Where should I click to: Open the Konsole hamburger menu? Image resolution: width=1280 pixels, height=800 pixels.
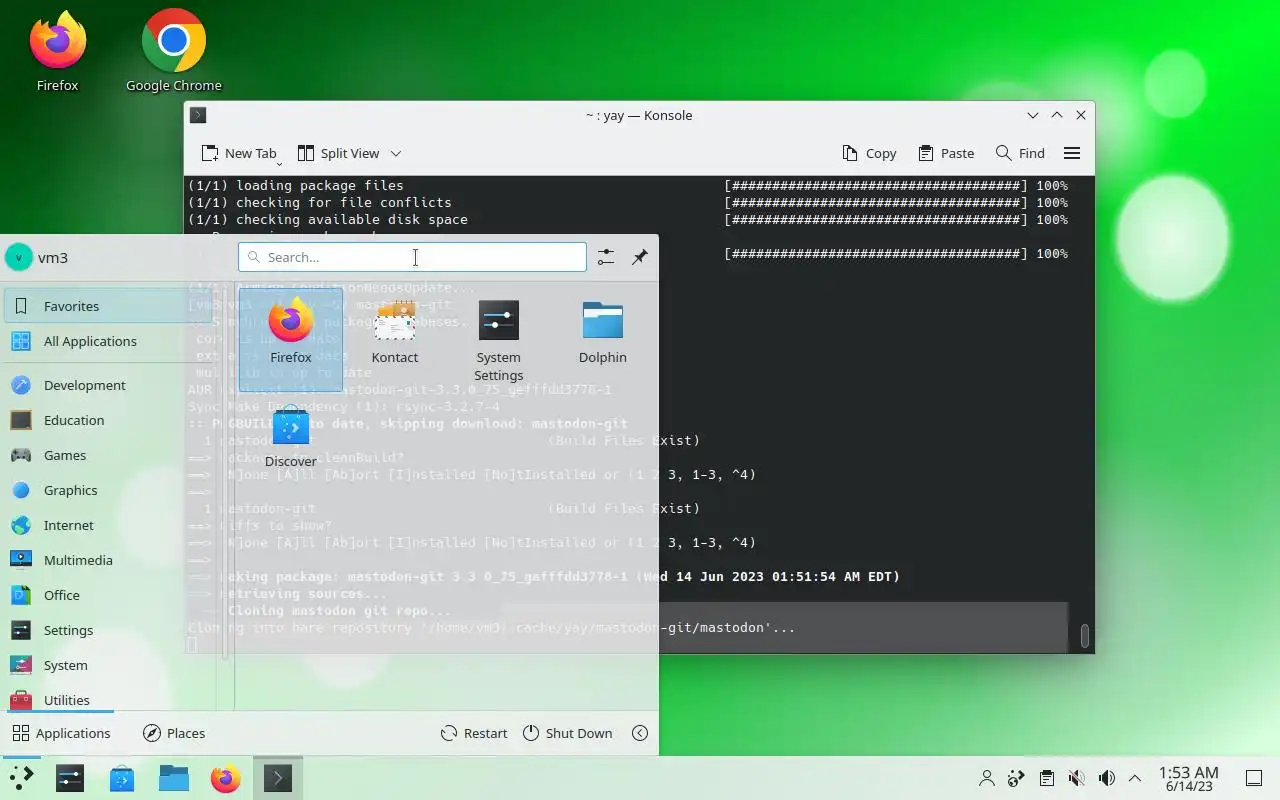click(x=1072, y=153)
